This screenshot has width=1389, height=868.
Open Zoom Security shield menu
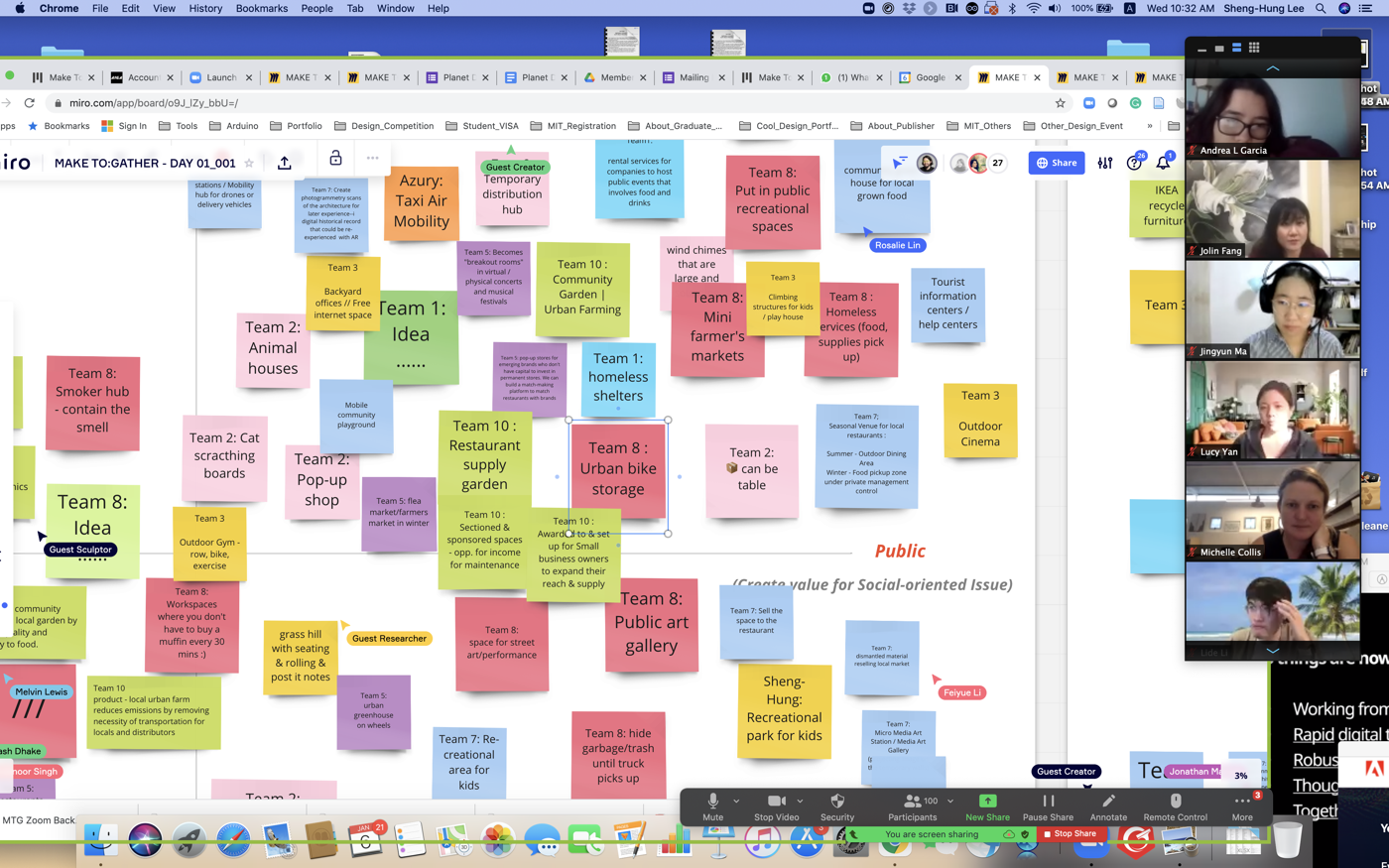coord(836,806)
